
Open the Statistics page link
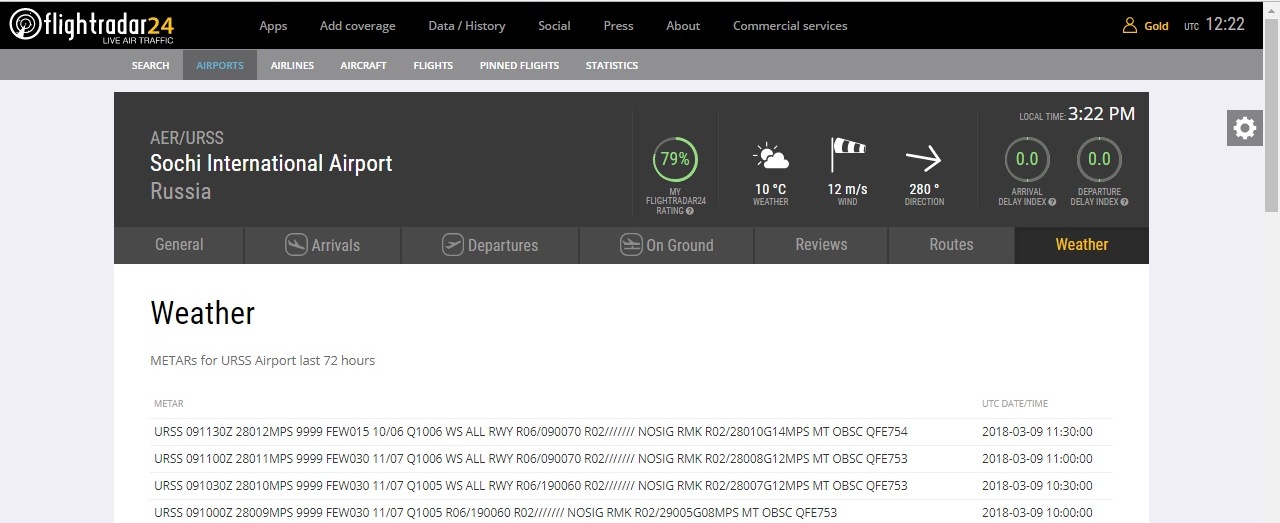coord(611,65)
